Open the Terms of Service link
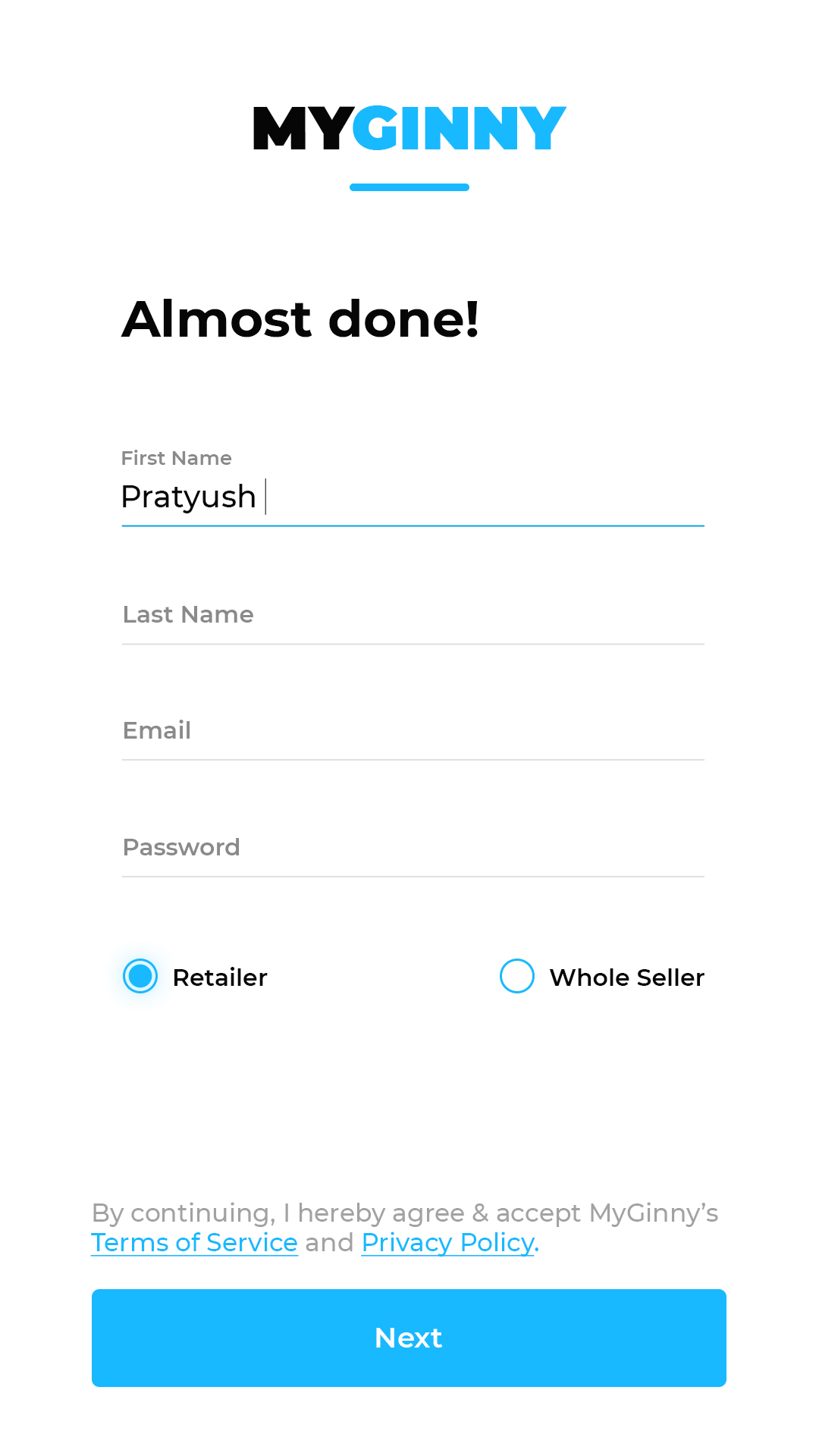Image resolution: width=819 pixels, height=1456 pixels. tap(194, 1243)
